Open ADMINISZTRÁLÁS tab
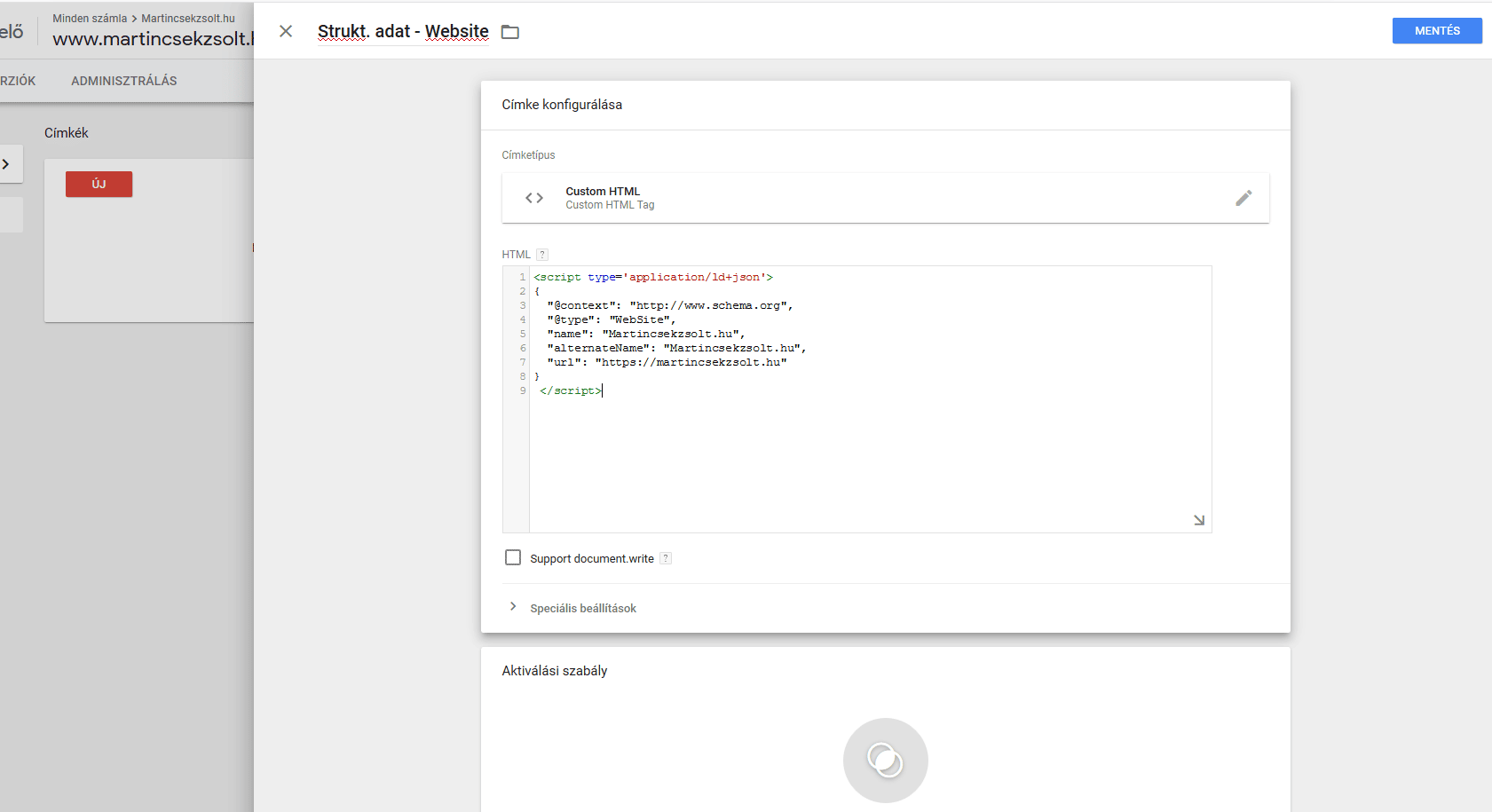The image size is (1492, 812). tap(124, 81)
